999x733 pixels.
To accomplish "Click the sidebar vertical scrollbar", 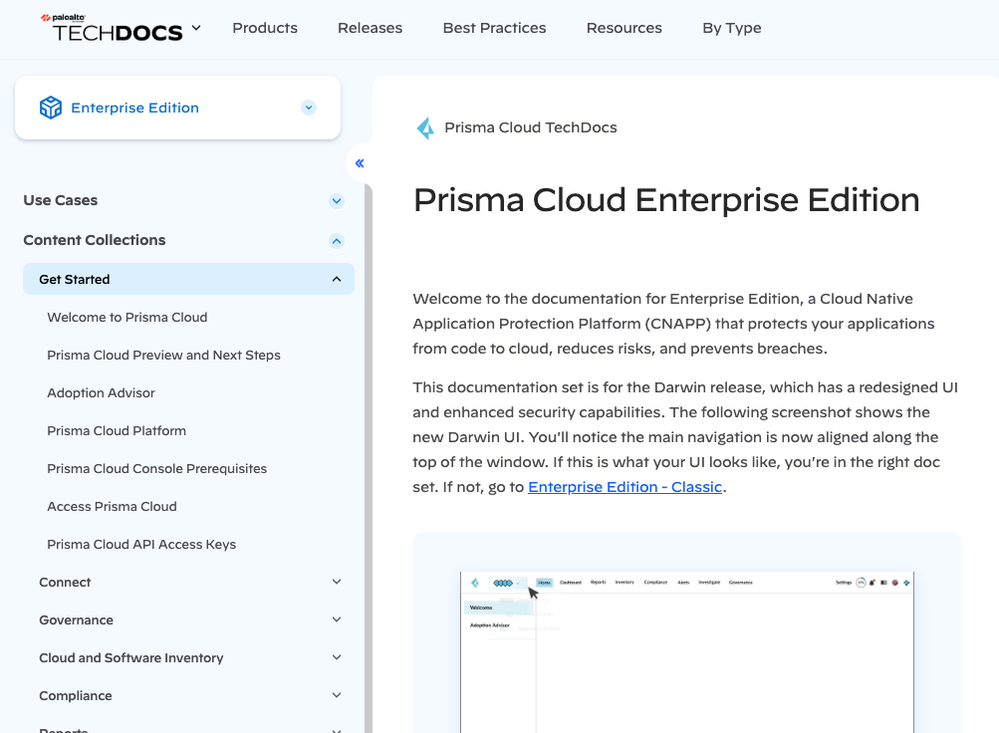I will (368, 450).
